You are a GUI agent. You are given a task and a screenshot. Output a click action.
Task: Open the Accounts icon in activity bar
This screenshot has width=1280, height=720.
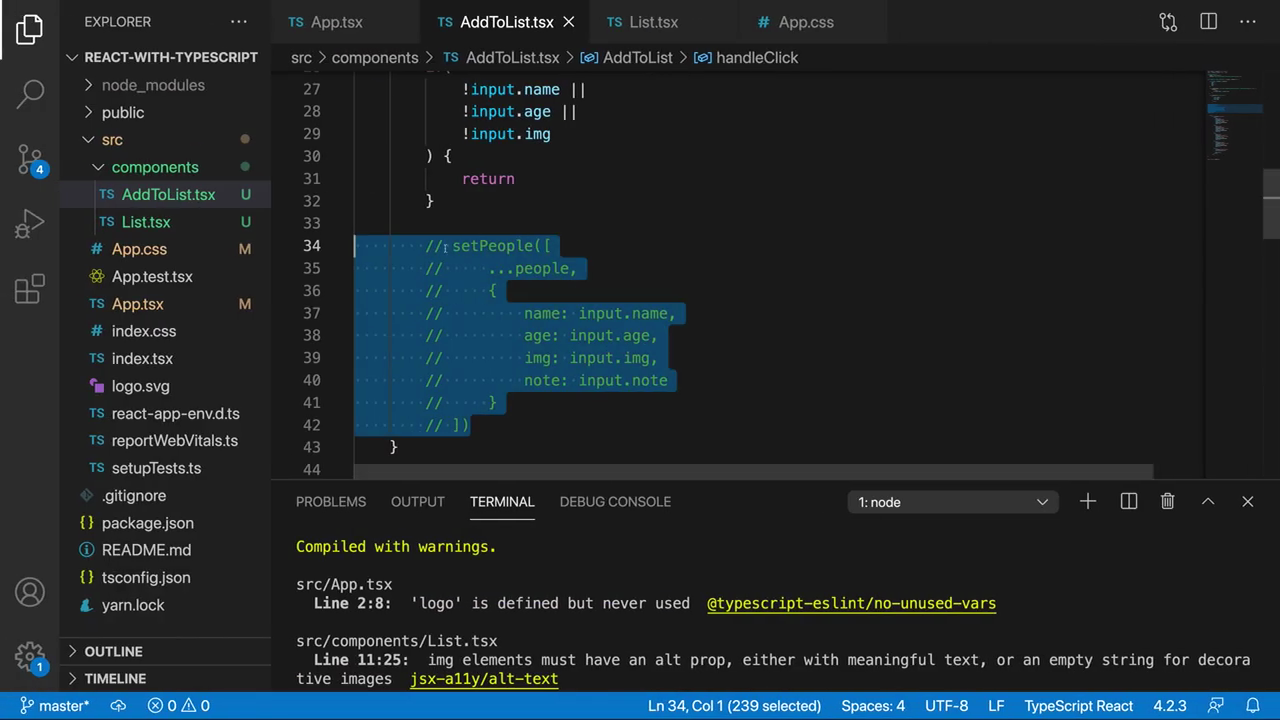30,592
